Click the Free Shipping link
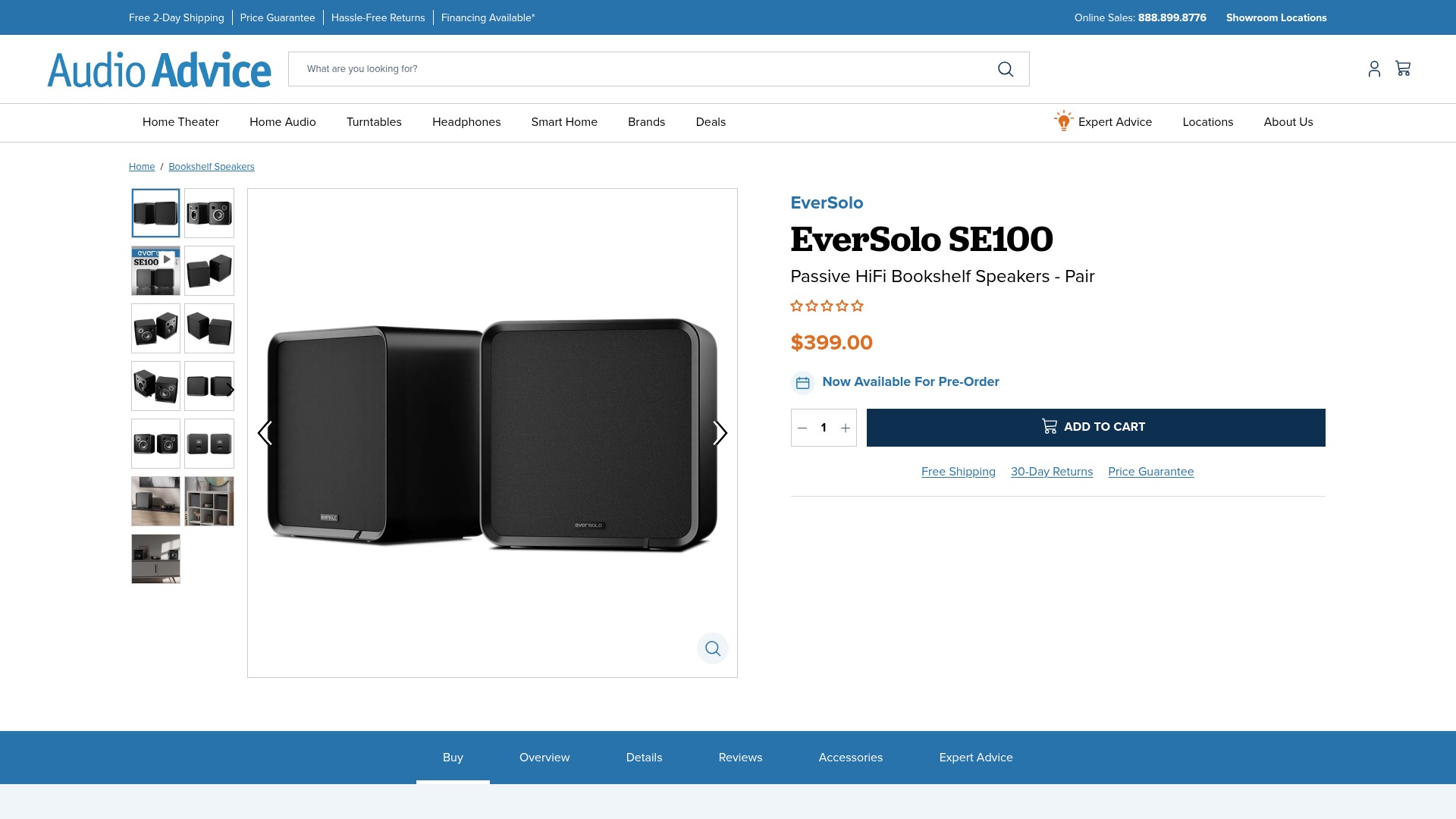This screenshot has width=1456, height=819. click(x=959, y=472)
